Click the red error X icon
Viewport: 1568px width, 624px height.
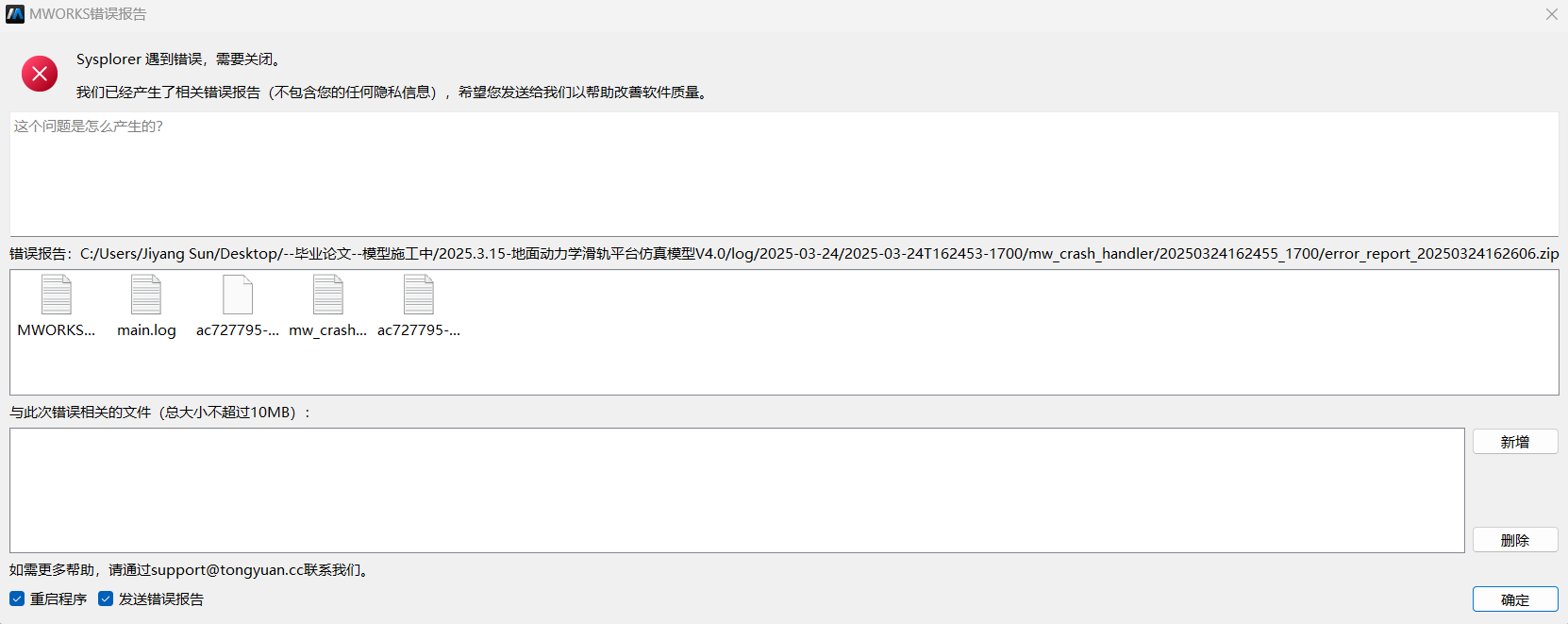[x=40, y=74]
